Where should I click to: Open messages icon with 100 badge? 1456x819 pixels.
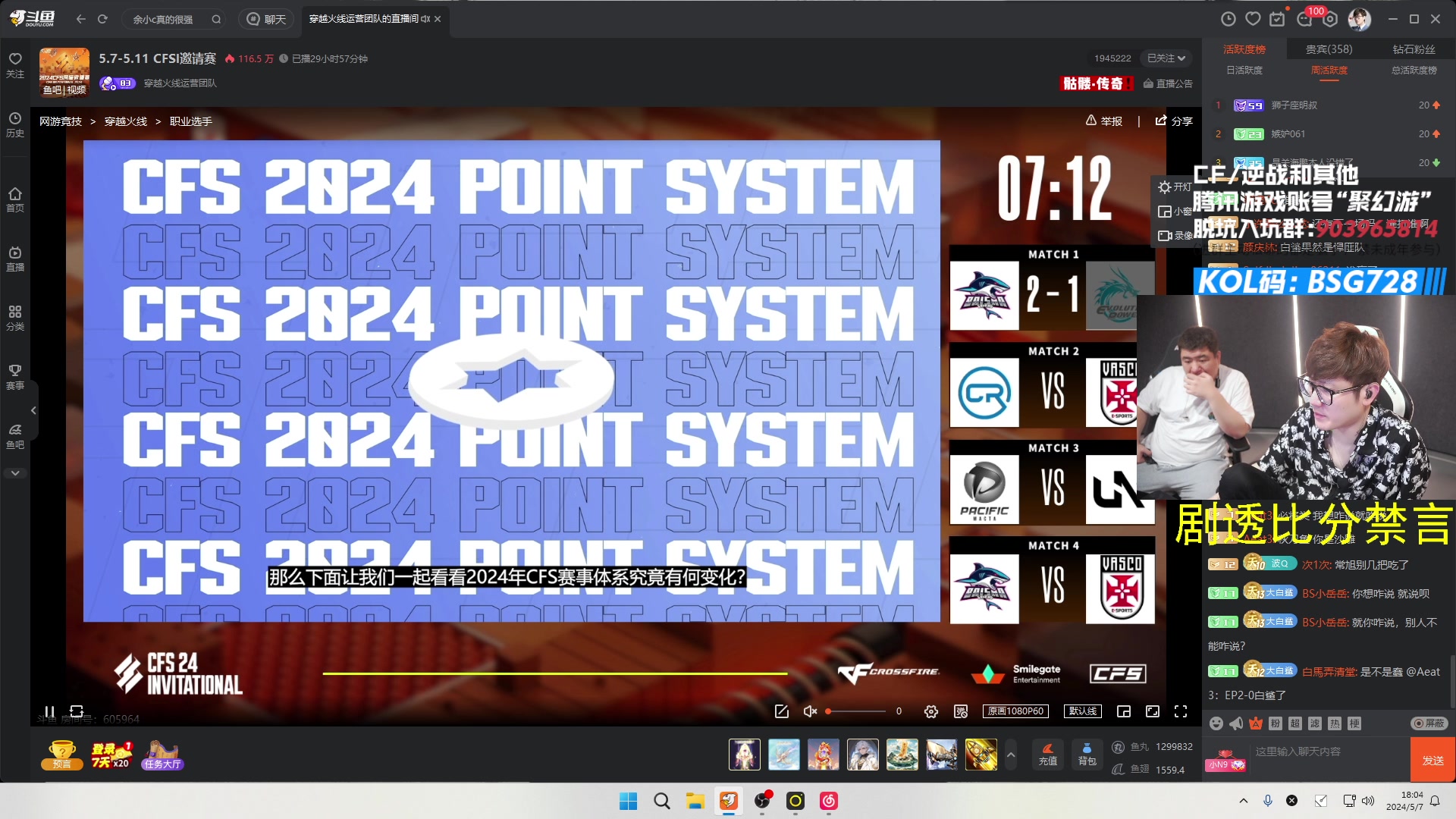click(1305, 18)
